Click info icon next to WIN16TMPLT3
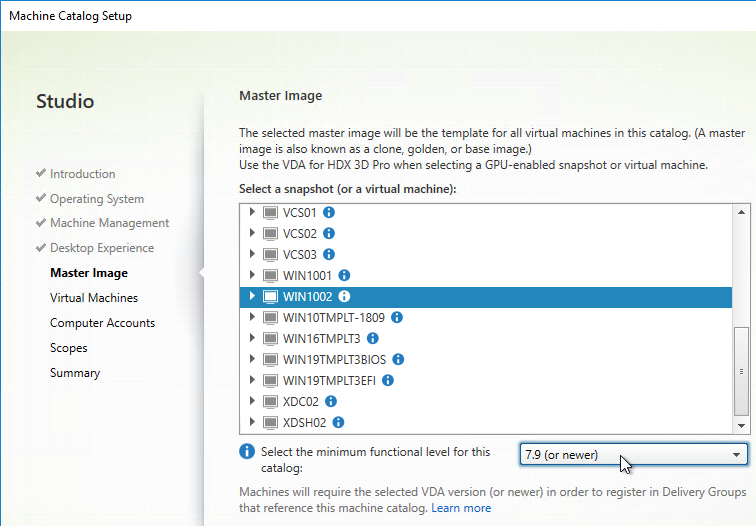Viewport: 756px width, 526px height. coord(373,338)
